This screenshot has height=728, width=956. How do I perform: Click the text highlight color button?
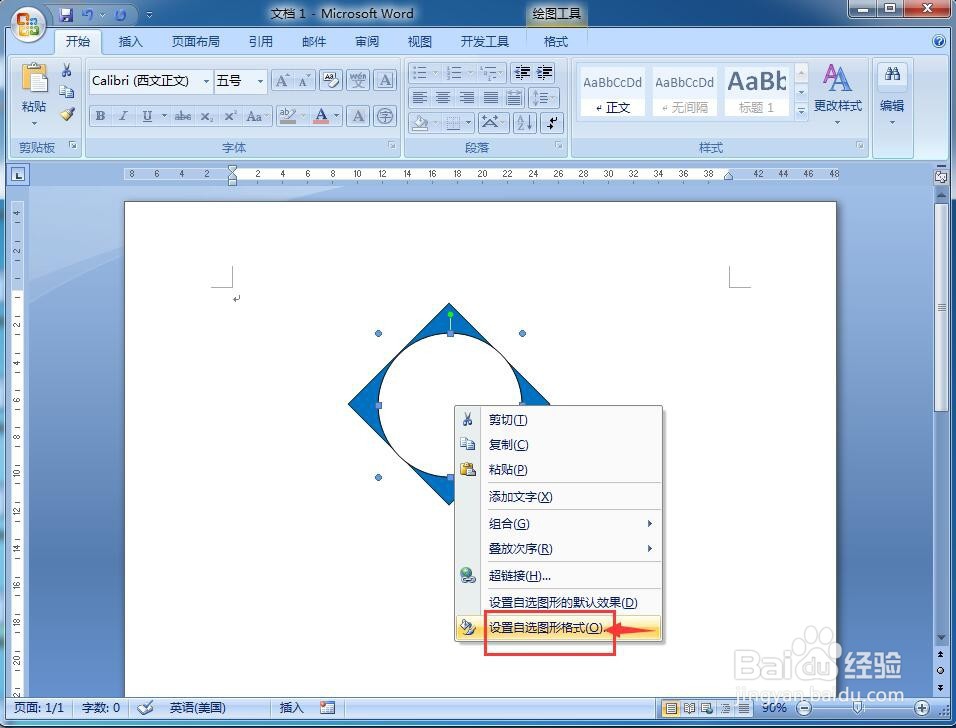[x=287, y=116]
